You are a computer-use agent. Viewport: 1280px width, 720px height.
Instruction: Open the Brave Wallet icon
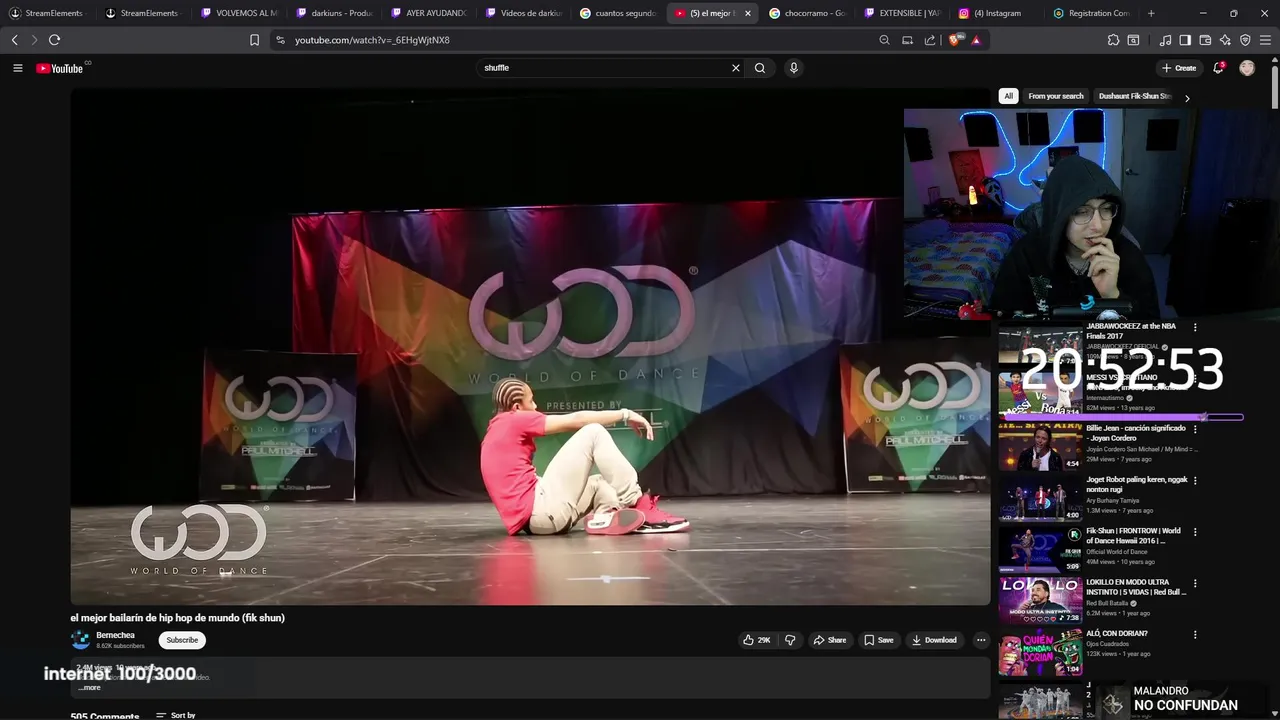pyautogui.click(x=1205, y=40)
